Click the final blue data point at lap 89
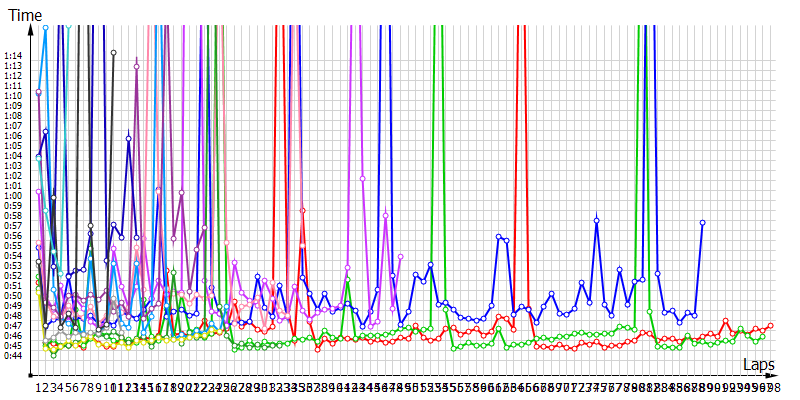Viewport: 800px width, 400px height. coord(703,222)
